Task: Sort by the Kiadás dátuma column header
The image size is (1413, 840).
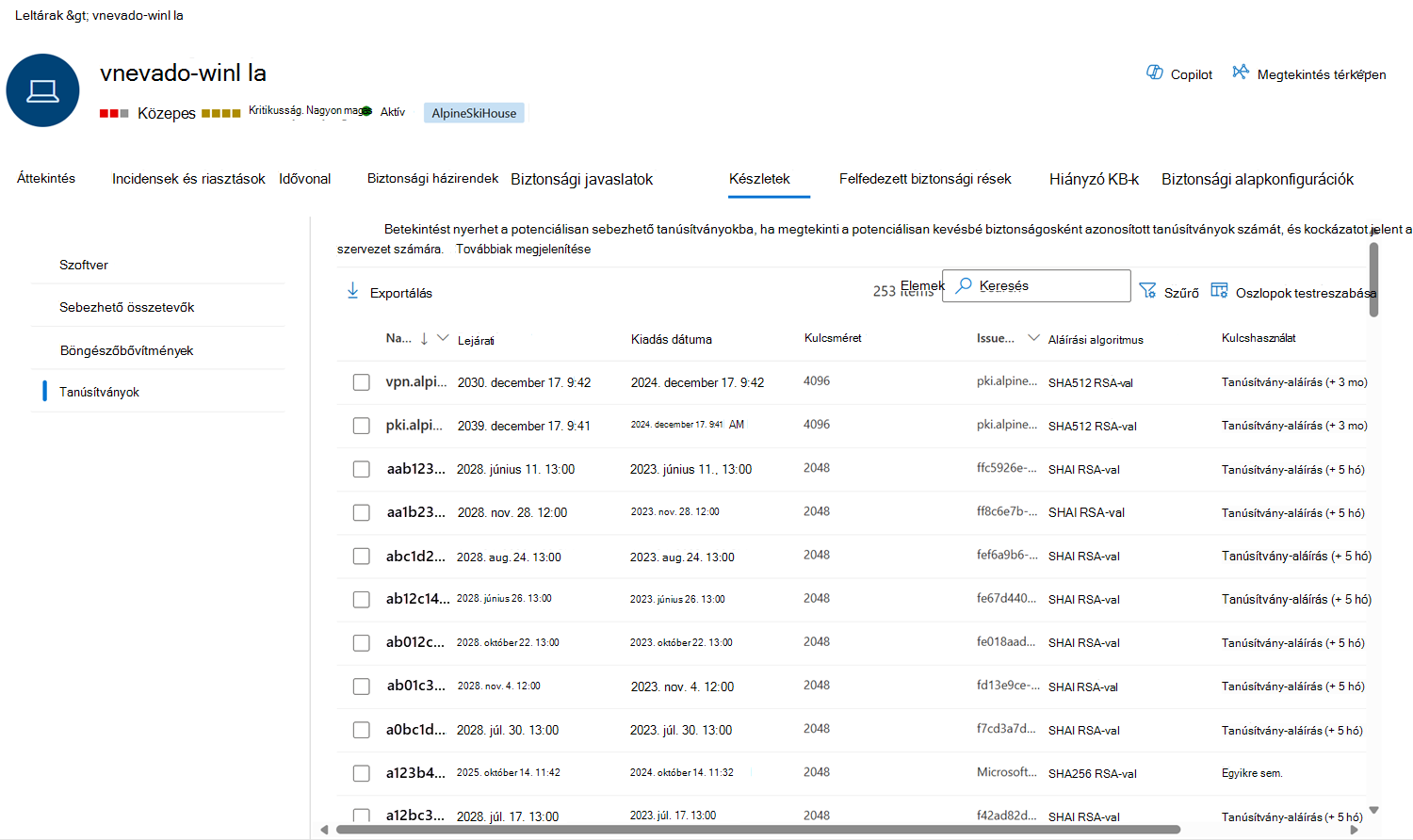Action: pos(672,339)
